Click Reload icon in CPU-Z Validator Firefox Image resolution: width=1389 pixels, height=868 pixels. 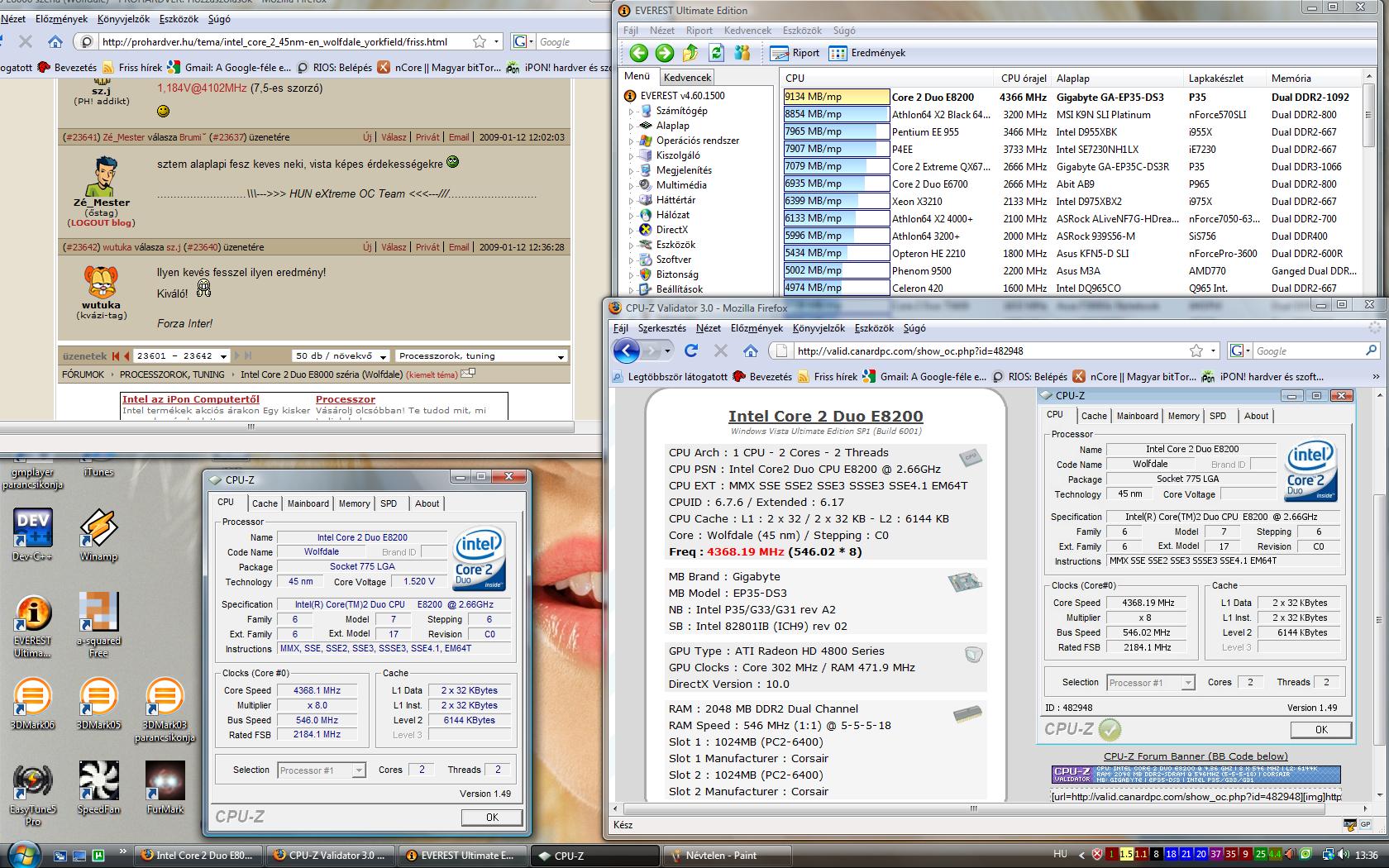click(691, 351)
